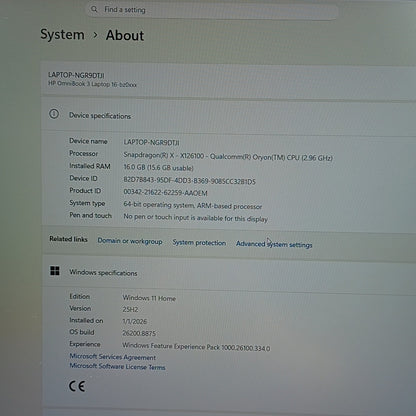Image resolution: width=416 pixels, height=416 pixels.
Task: Select the Snapdragon processor value
Action: tap(228, 156)
